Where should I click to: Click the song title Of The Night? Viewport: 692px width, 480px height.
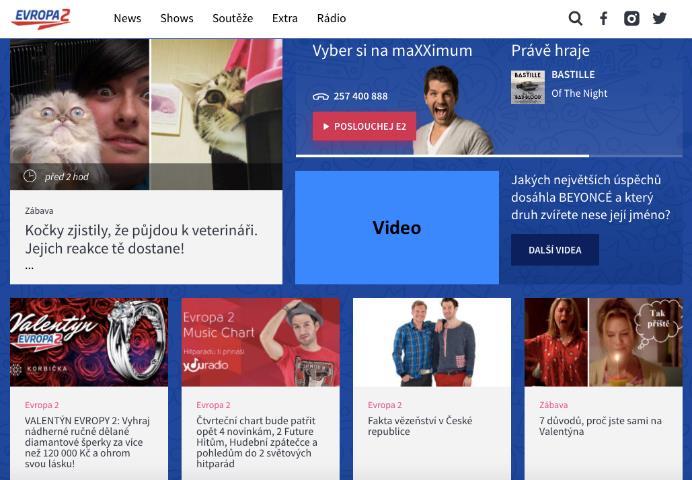tap(579, 94)
